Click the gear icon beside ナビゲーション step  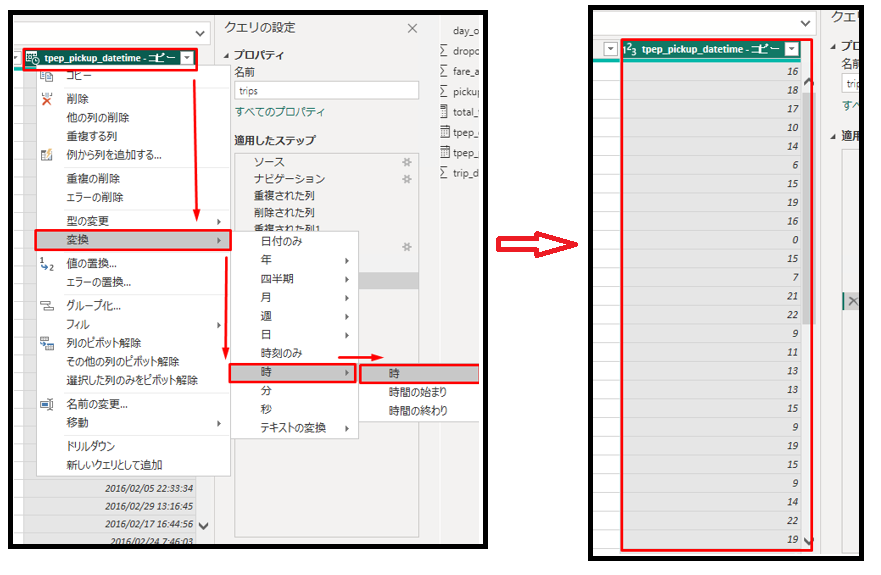[407, 179]
